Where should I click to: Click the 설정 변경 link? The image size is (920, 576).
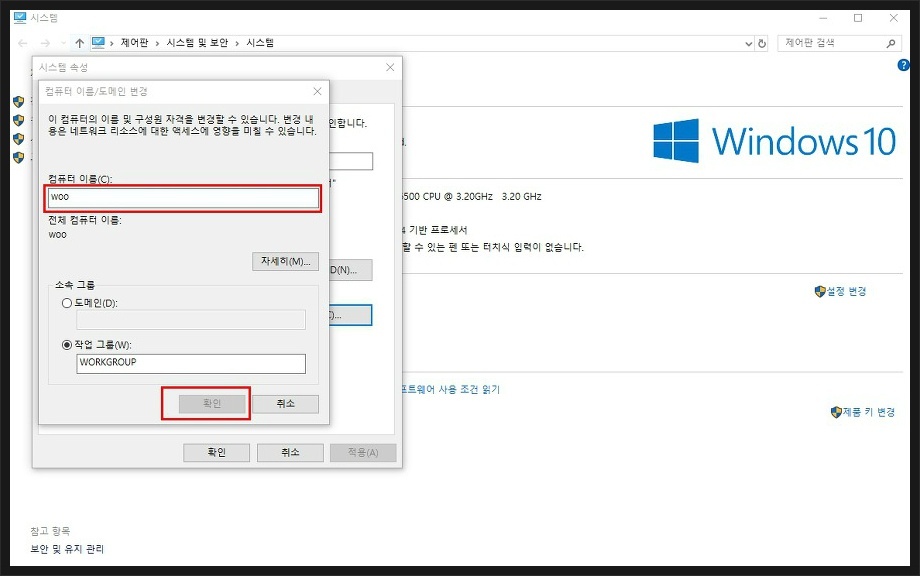pyautogui.click(x=846, y=292)
